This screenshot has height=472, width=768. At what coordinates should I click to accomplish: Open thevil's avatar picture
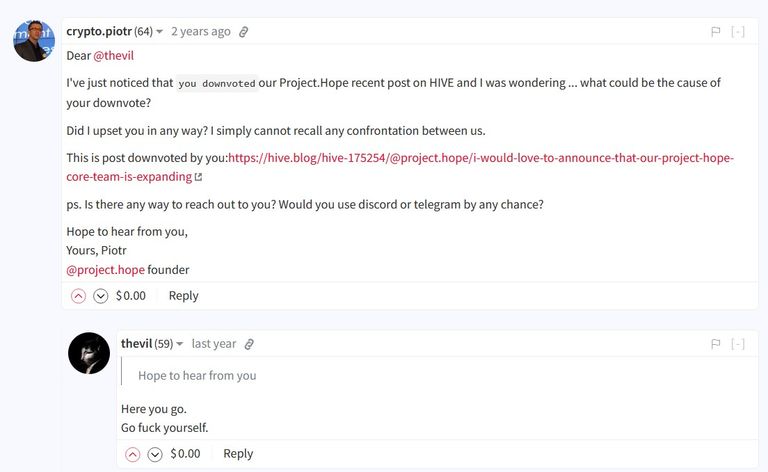pos(89,353)
